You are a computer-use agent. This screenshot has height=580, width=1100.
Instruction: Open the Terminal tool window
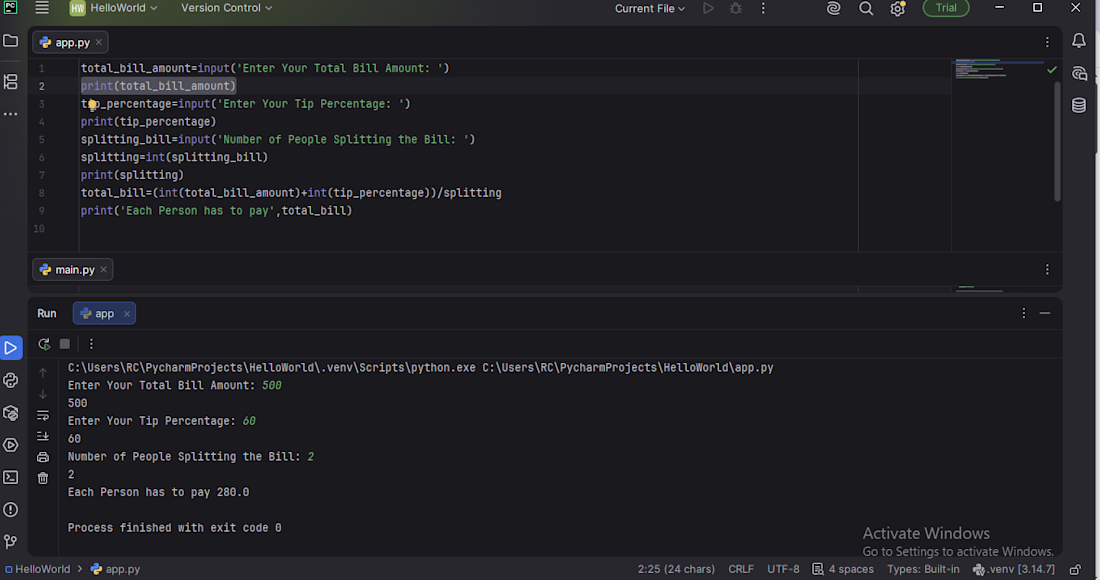point(11,478)
